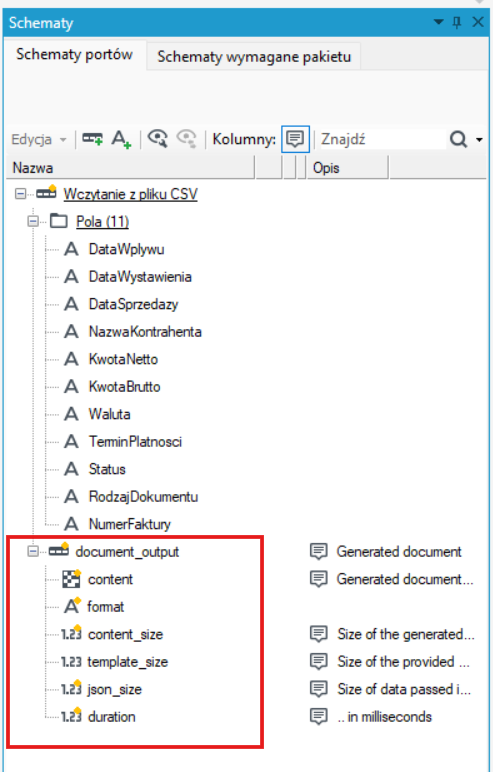
Task: Select the content_size field name
Action: [x=126, y=635]
